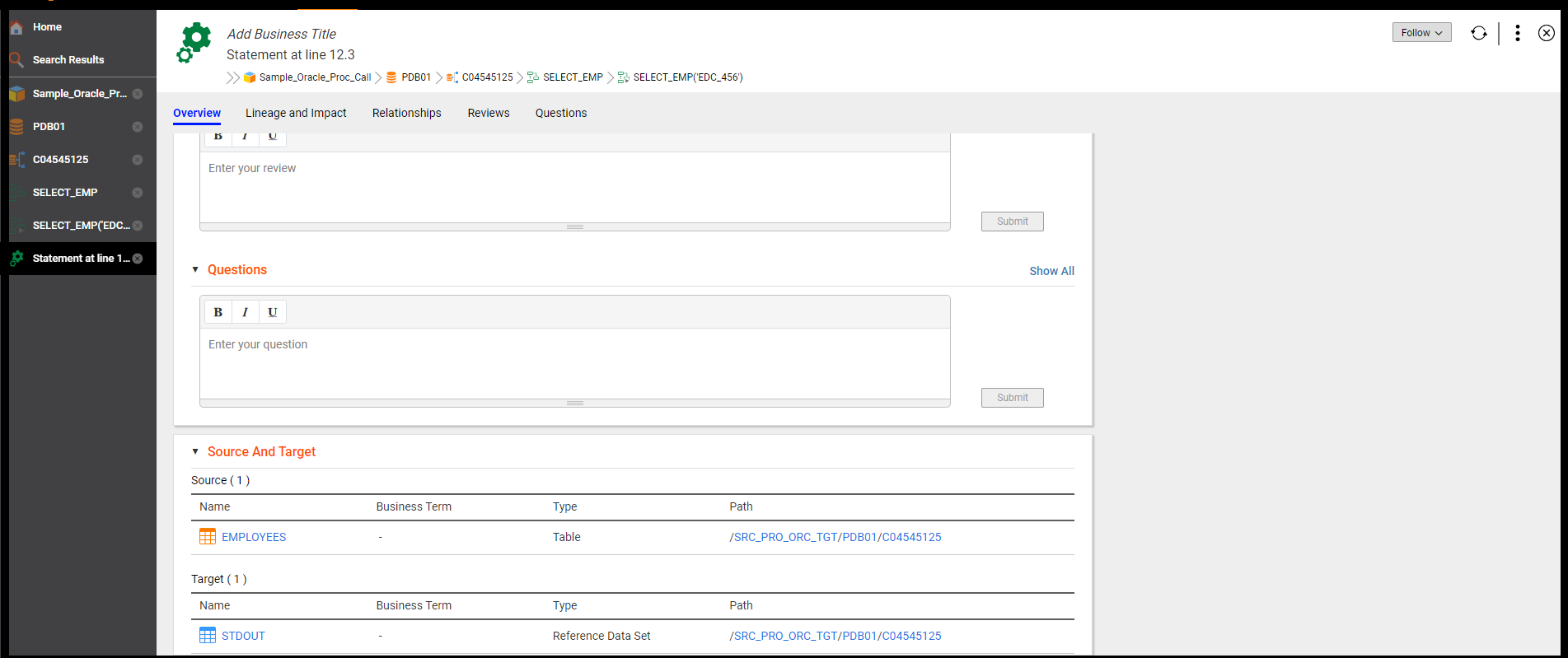This screenshot has height=658, width=1568.
Task: Submit the review
Action: (1013, 222)
